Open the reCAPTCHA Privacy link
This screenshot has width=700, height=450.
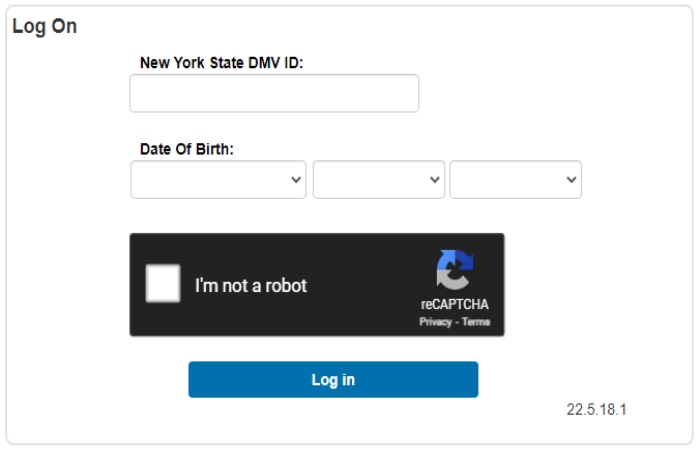435,322
